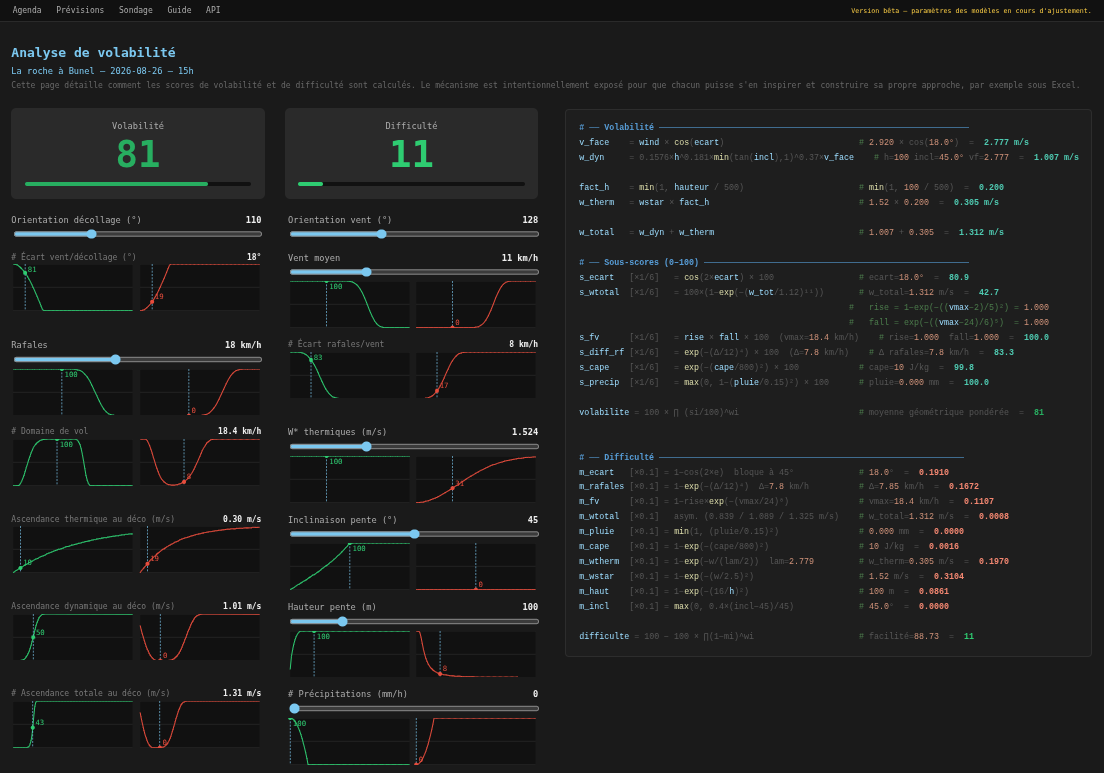Screen dimensions: 1104x773
Task: Open the Agenda menu item
Action: [27, 10]
